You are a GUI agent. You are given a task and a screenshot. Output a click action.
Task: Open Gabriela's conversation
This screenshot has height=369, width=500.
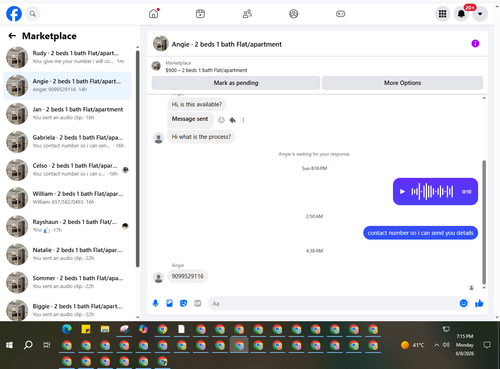coord(67,142)
